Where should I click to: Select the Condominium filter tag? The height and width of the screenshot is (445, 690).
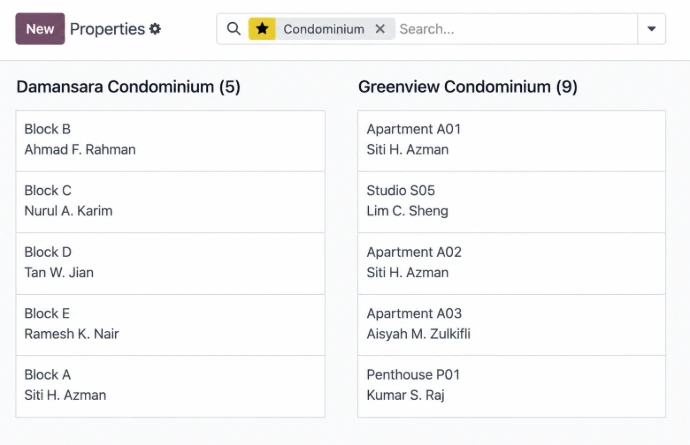[x=324, y=29]
